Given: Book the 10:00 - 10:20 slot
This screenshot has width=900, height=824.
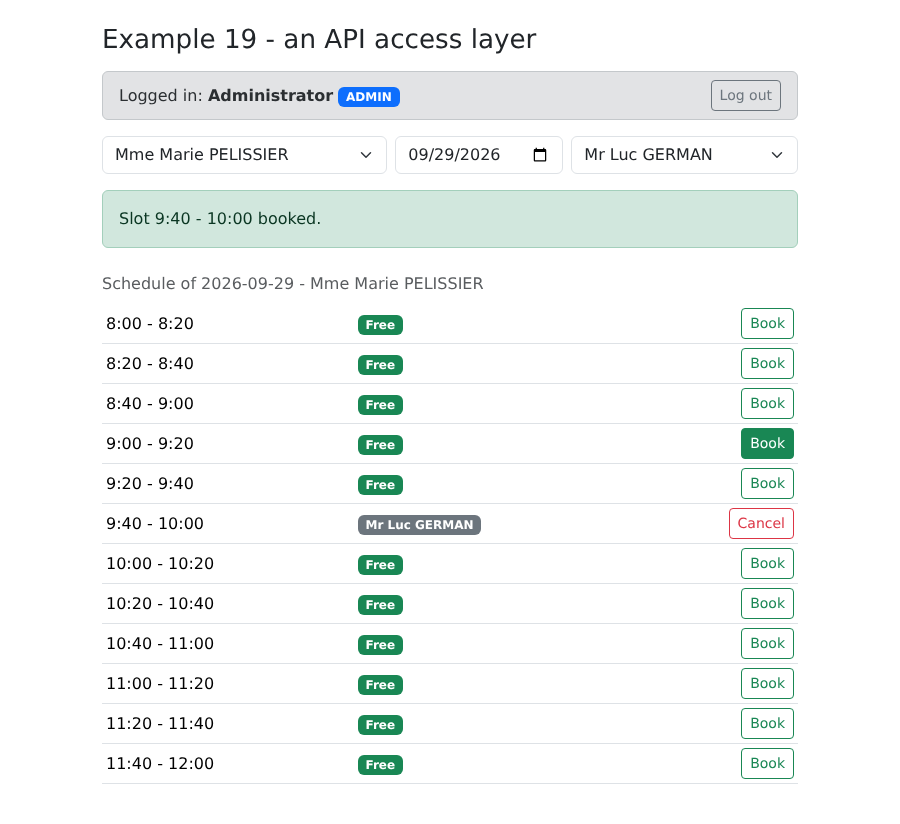Looking at the screenshot, I should tap(767, 563).
